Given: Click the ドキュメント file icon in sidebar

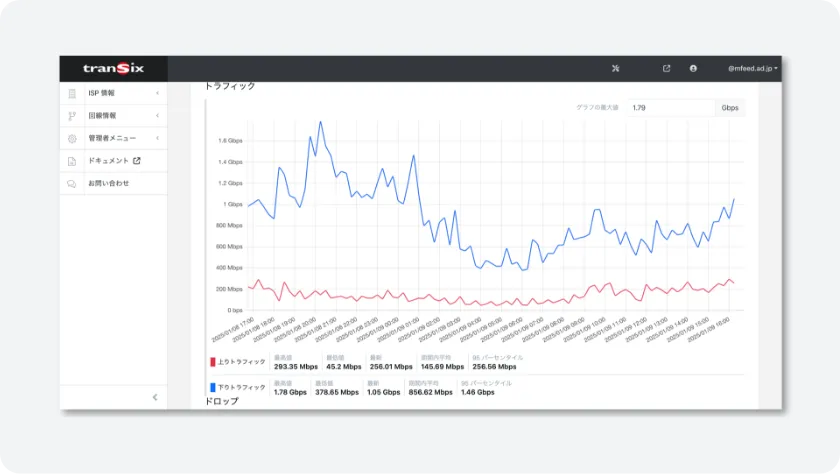Looking at the screenshot, I should [71, 161].
